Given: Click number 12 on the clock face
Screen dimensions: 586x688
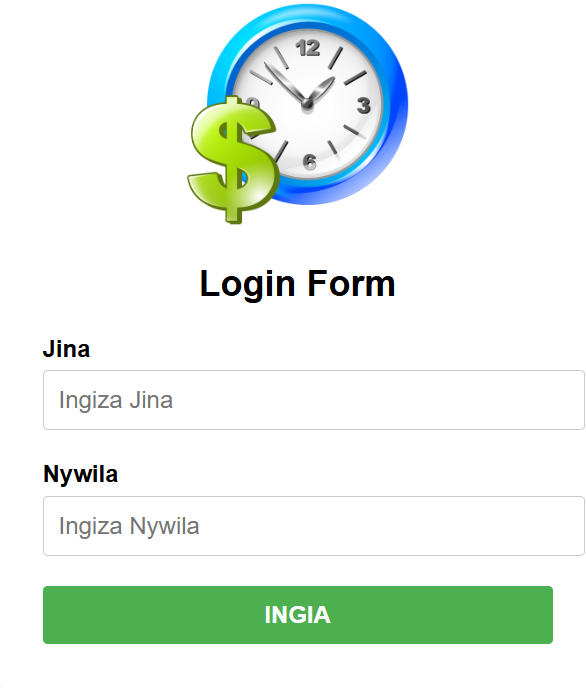Looking at the screenshot, I should tap(308, 48).
